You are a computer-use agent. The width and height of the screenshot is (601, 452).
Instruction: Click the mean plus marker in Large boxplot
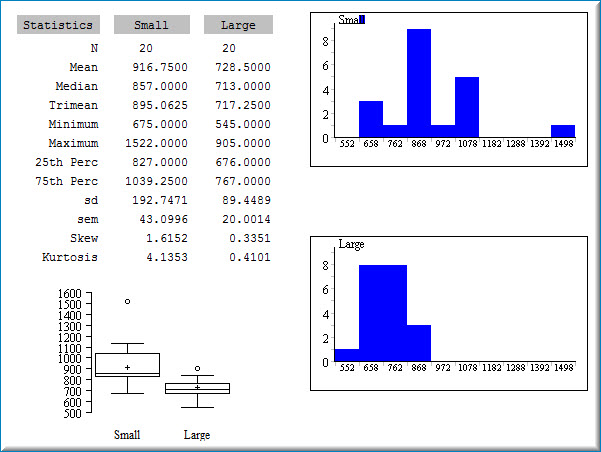point(197,387)
